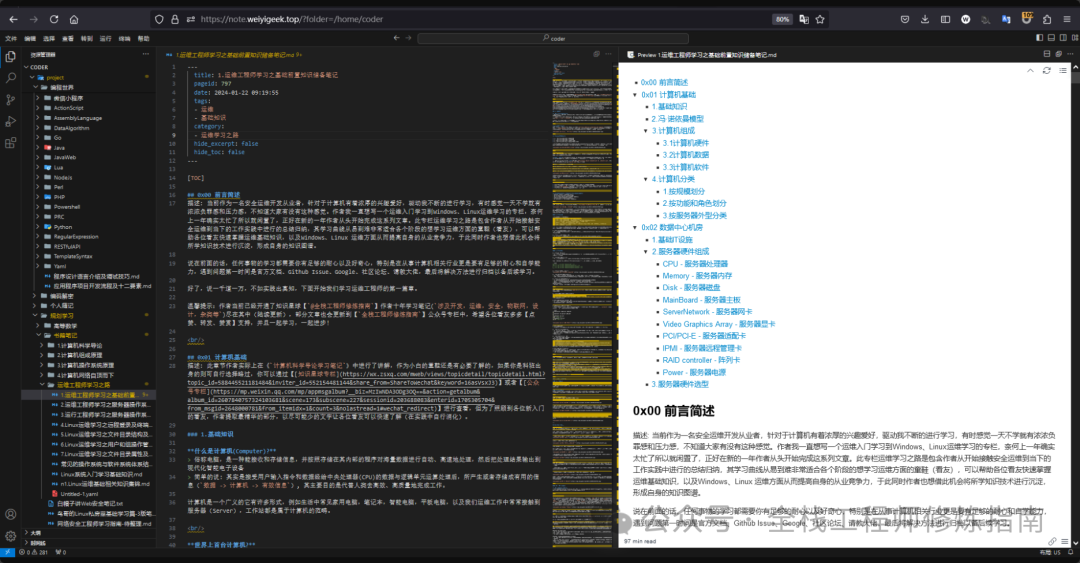
Task: Open more actions for the preview tab
Action: 1070,54
